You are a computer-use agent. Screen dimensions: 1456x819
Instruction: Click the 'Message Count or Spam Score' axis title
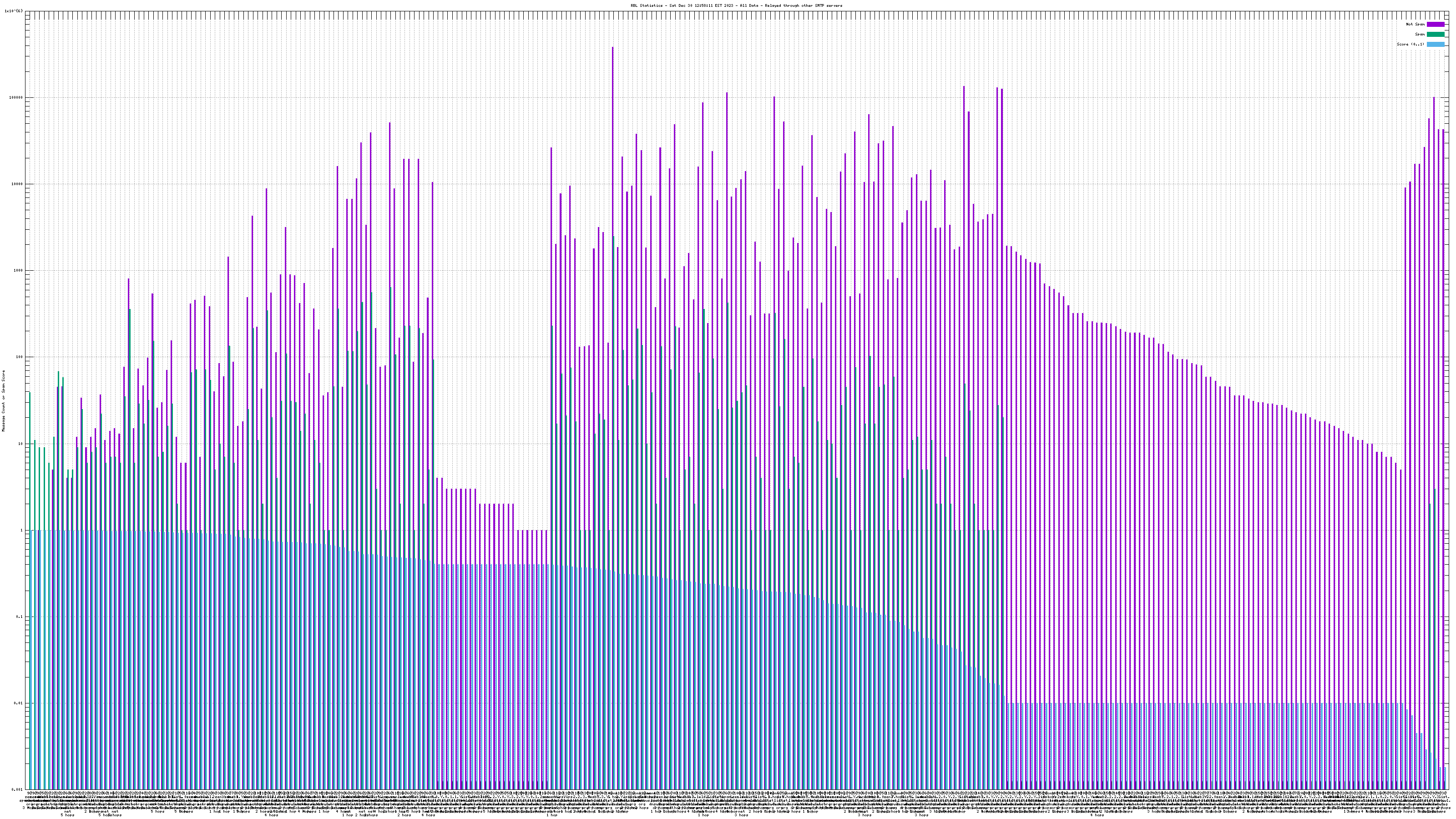coord(3,401)
